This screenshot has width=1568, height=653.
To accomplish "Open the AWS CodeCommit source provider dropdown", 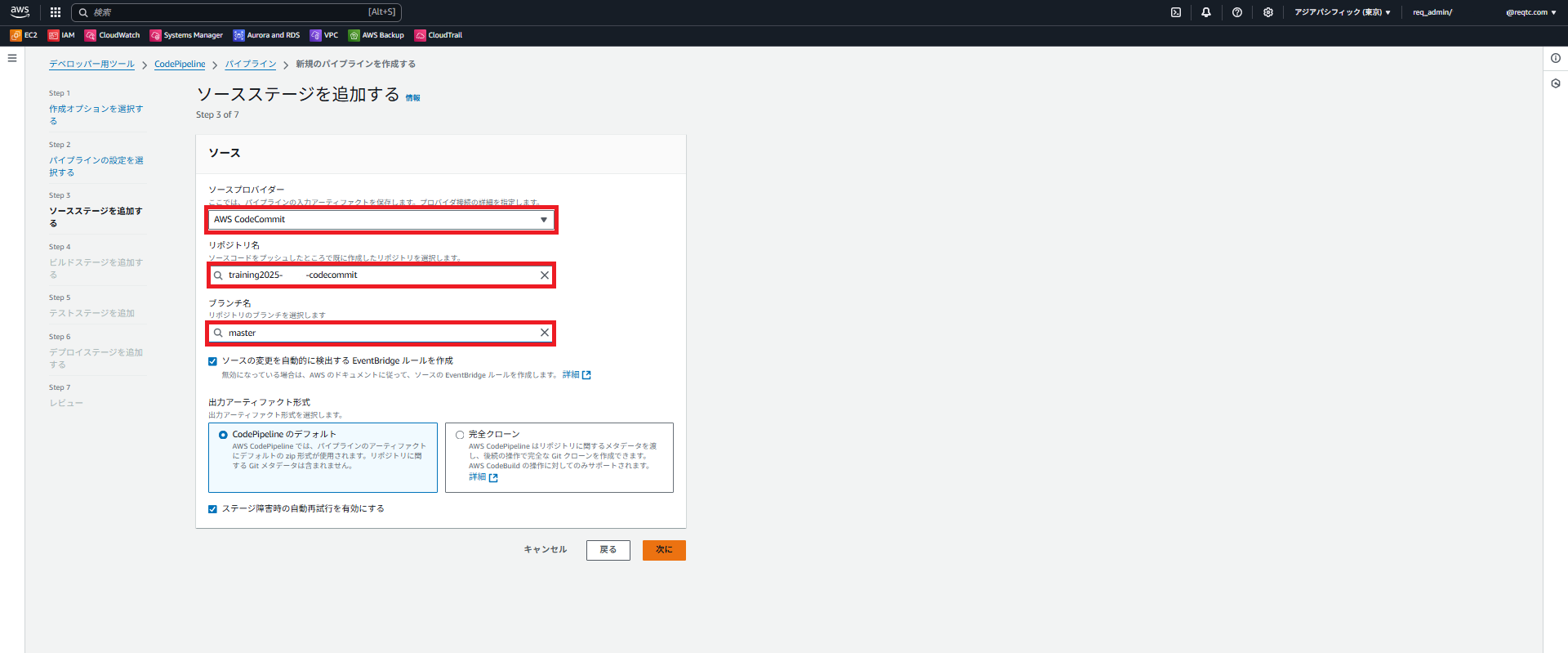I will [381, 220].
